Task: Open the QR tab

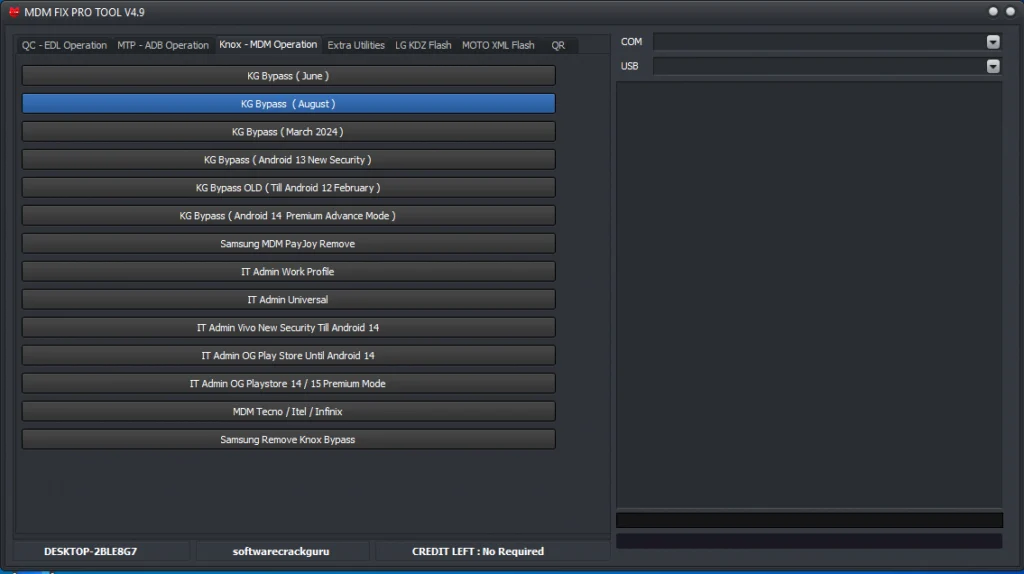Action: tap(558, 45)
